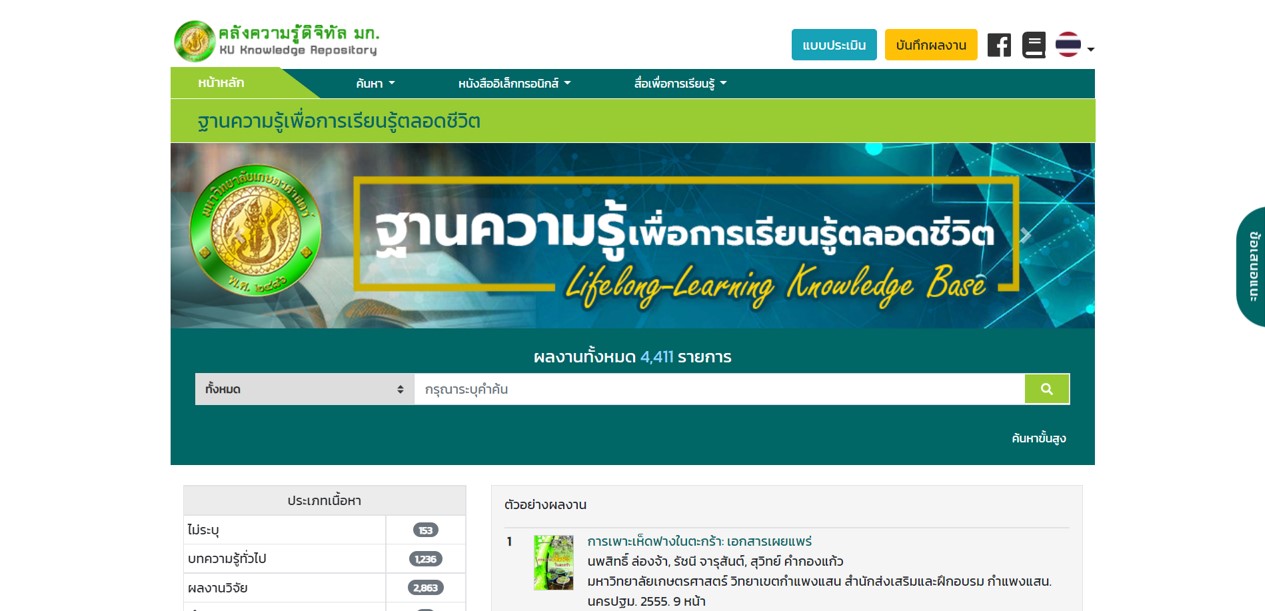This screenshot has height=611, width=1265.
Task: Open the Facebook page icon
Action: click(x=999, y=45)
